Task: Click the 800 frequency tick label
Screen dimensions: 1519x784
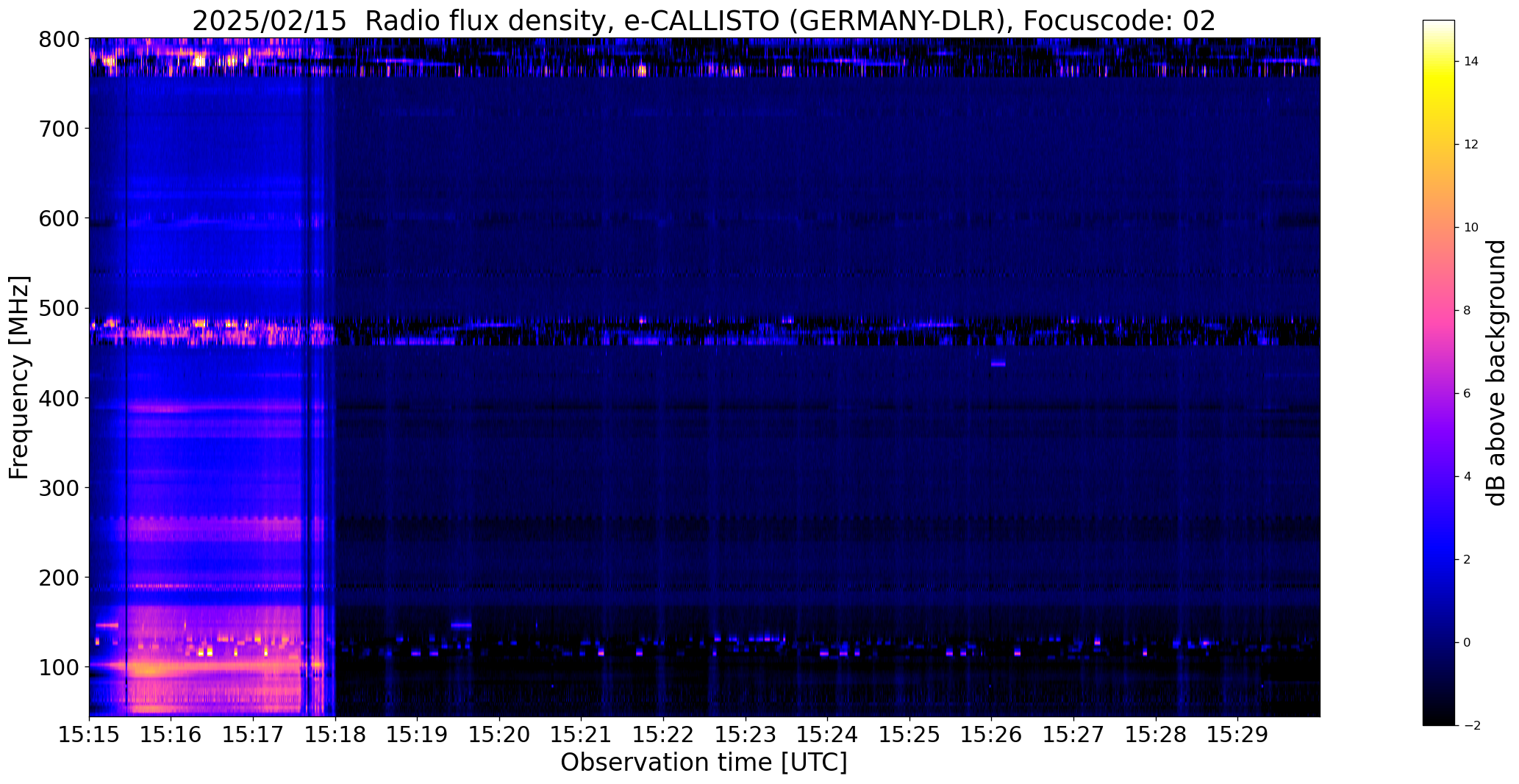Action: tap(58, 39)
